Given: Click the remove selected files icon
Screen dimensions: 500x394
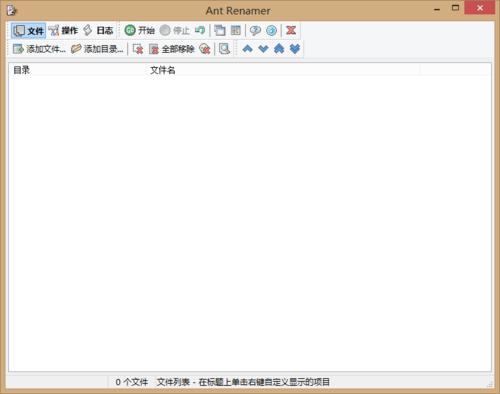Looking at the screenshot, I should [138, 49].
